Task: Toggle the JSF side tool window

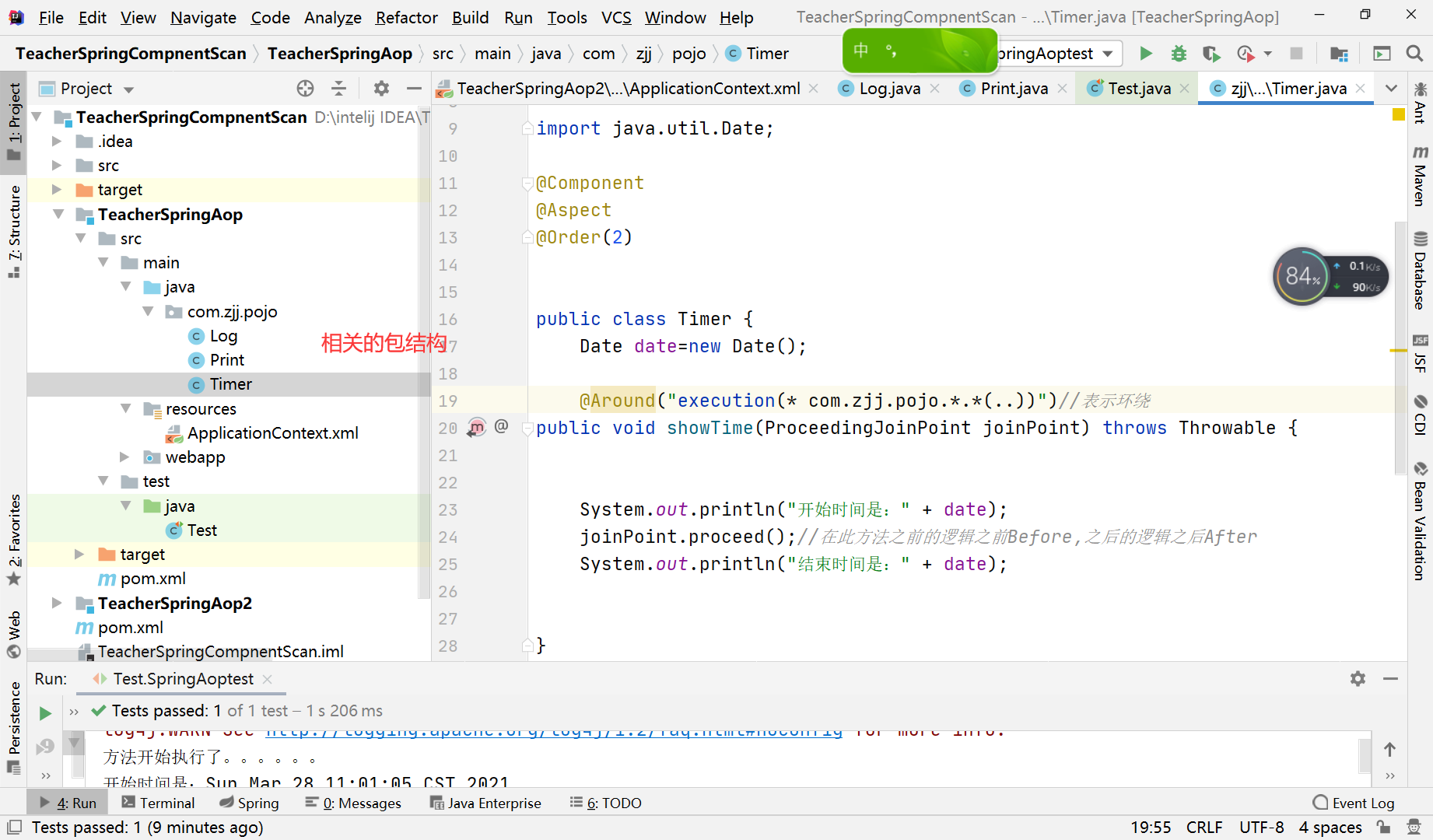Action: point(1421,354)
